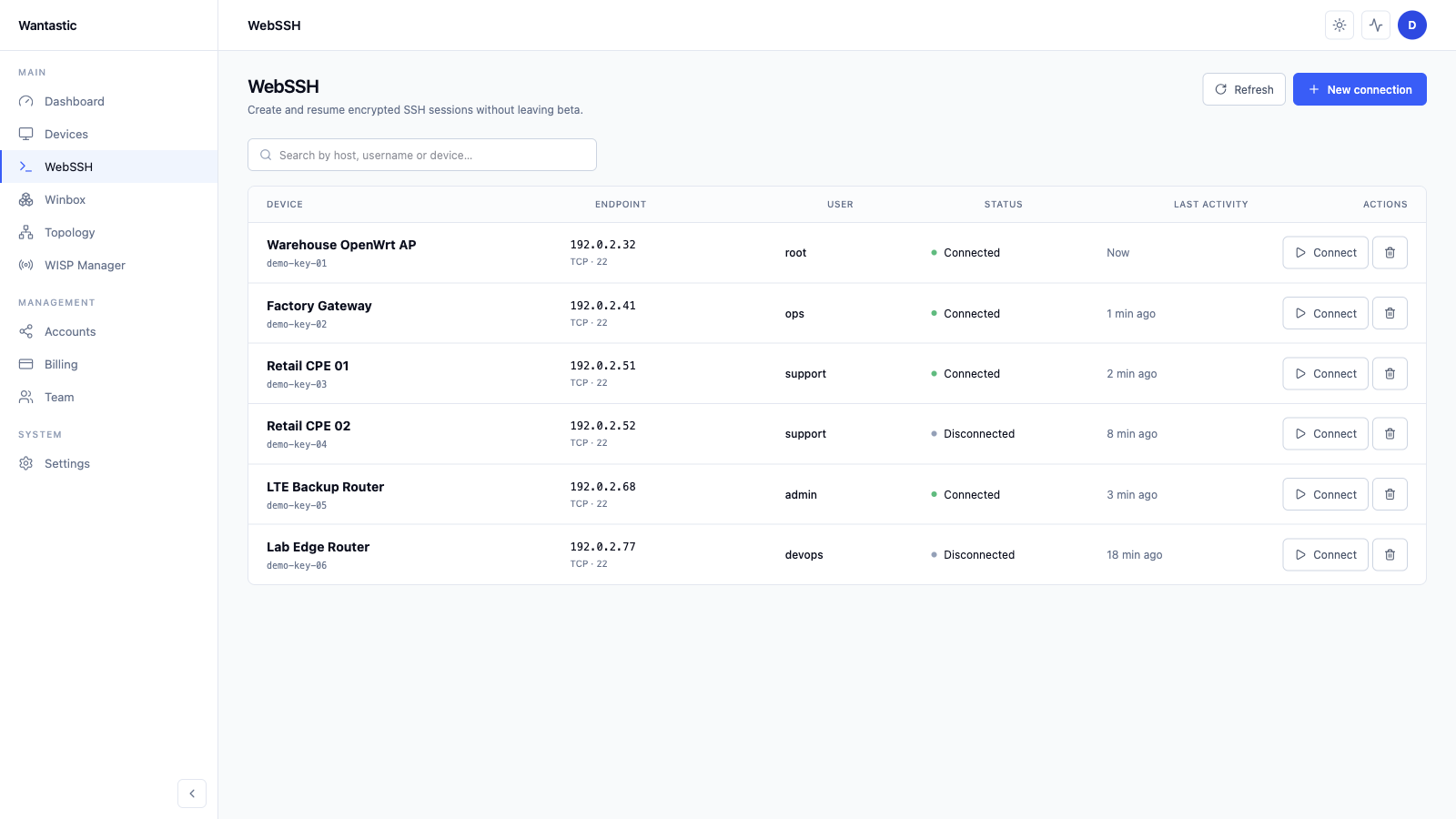Image resolution: width=1456 pixels, height=819 pixels.
Task: Open the user avatar D menu
Action: (1412, 25)
